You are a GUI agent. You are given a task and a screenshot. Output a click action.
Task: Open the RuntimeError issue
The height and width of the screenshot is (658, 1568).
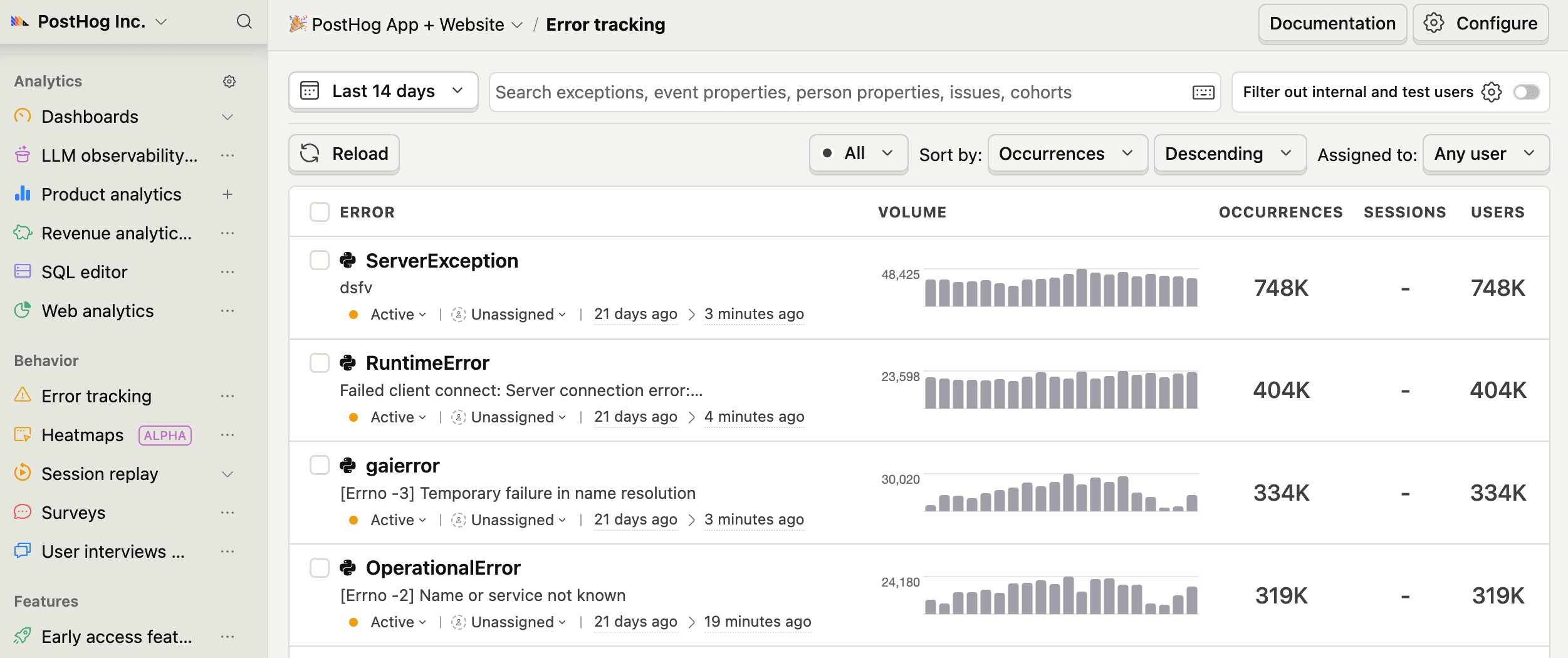click(427, 362)
